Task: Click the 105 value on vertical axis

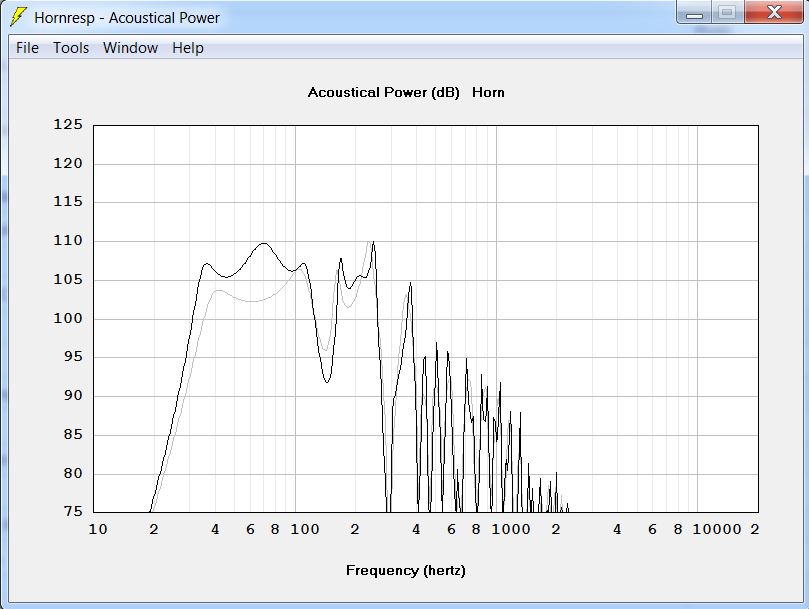Action: click(x=68, y=279)
